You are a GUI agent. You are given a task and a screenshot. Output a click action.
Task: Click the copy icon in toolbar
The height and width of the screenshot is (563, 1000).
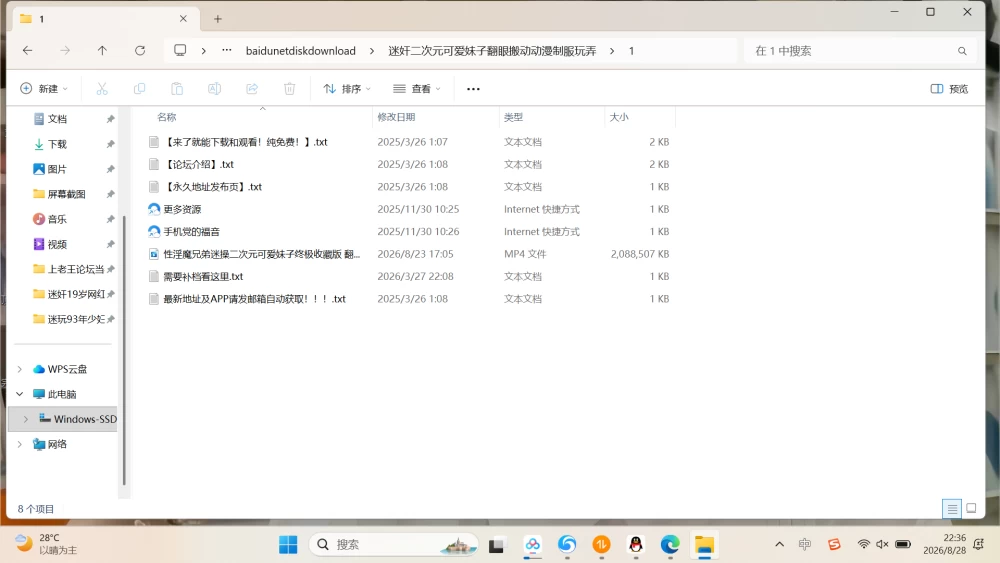click(139, 89)
